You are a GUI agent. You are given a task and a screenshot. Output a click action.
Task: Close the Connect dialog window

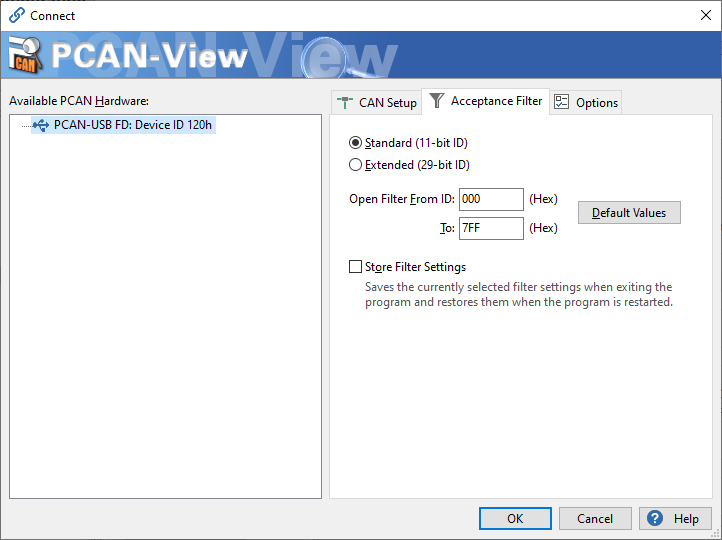(705, 15)
